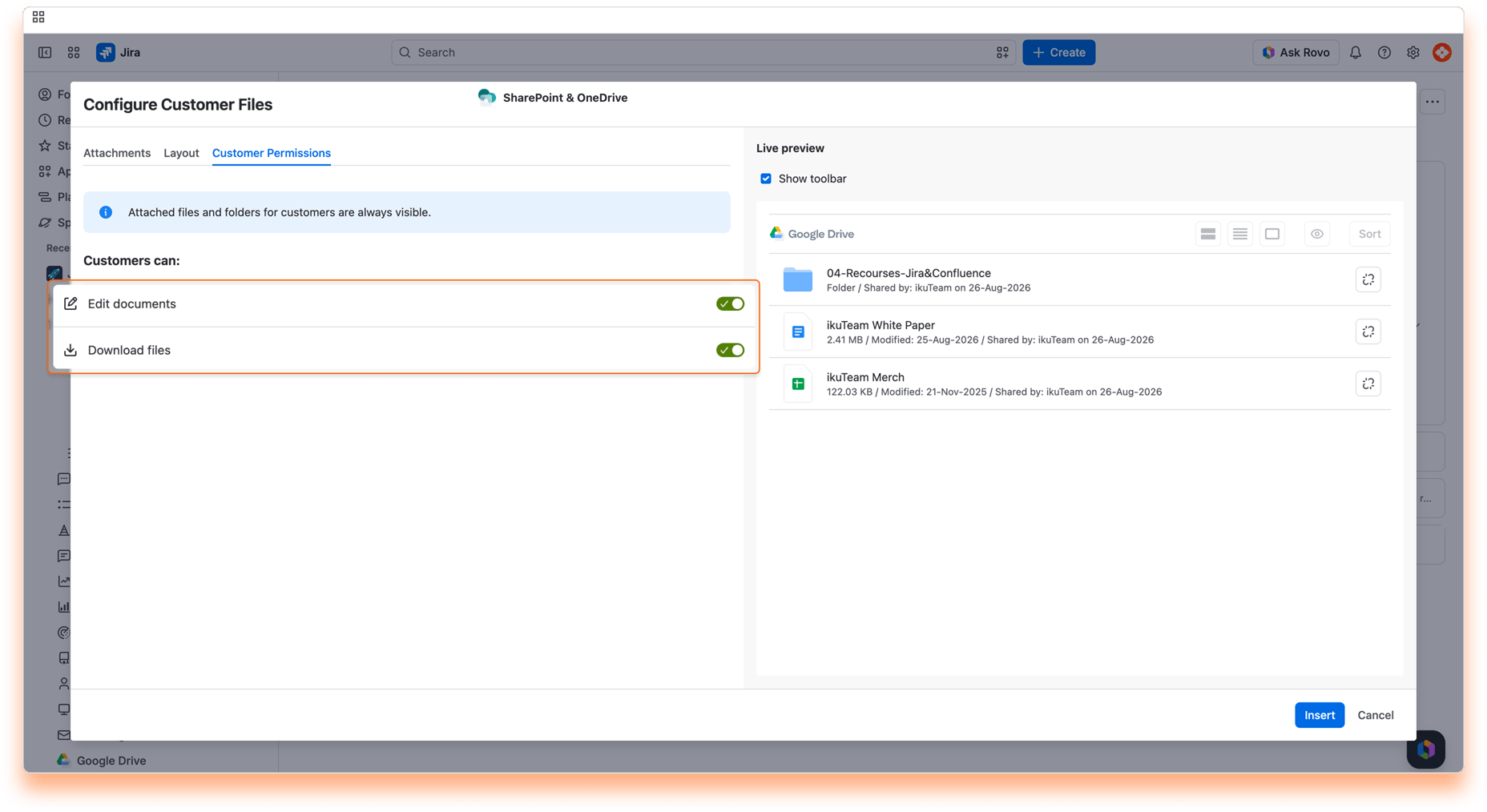The height and width of the screenshot is (812, 1487).
Task: Click the action icon for ikuTeam White Paper
Action: 1368,332
